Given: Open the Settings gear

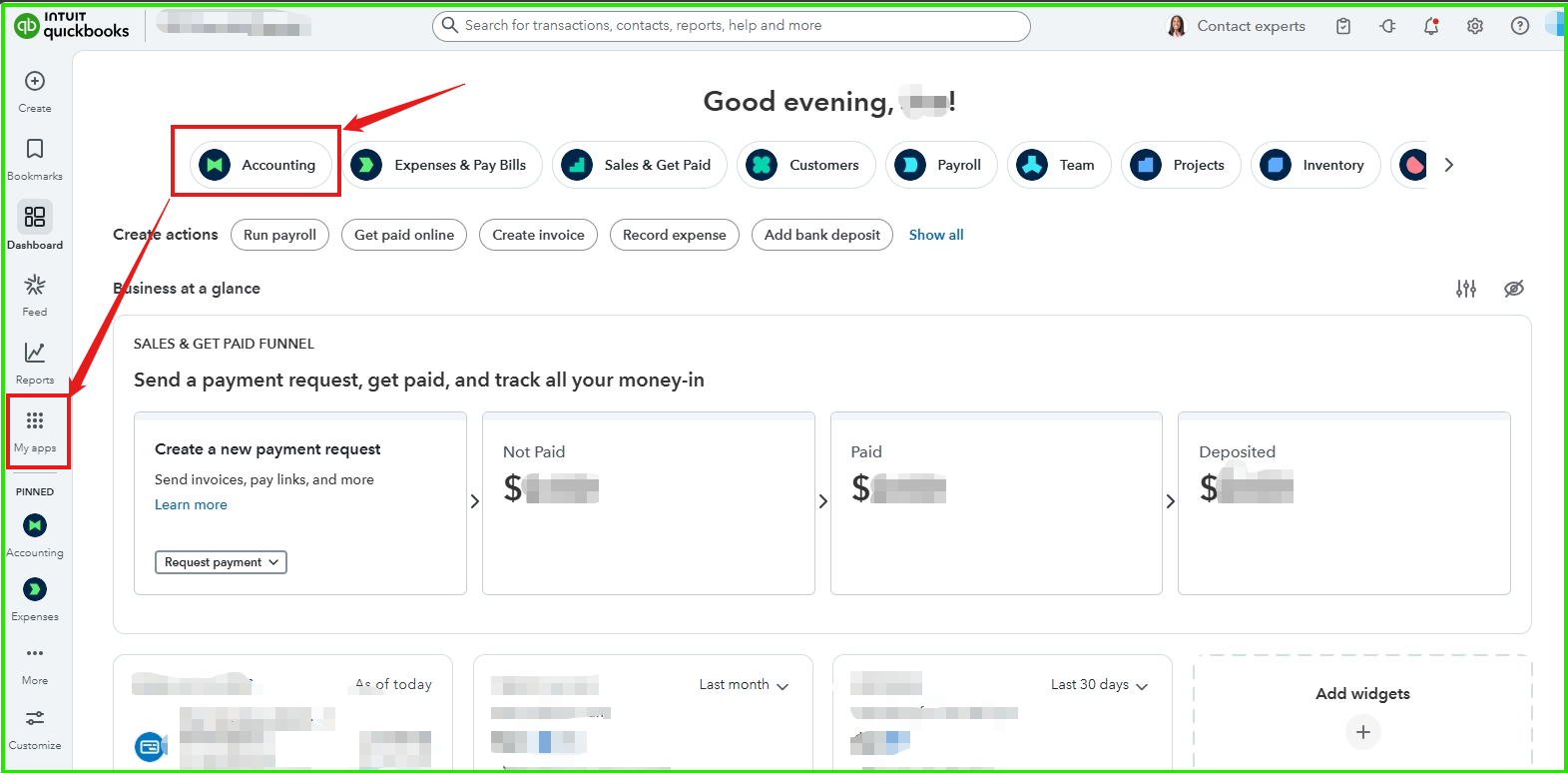Looking at the screenshot, I should pyautogui.click(x=1475, y=26).
